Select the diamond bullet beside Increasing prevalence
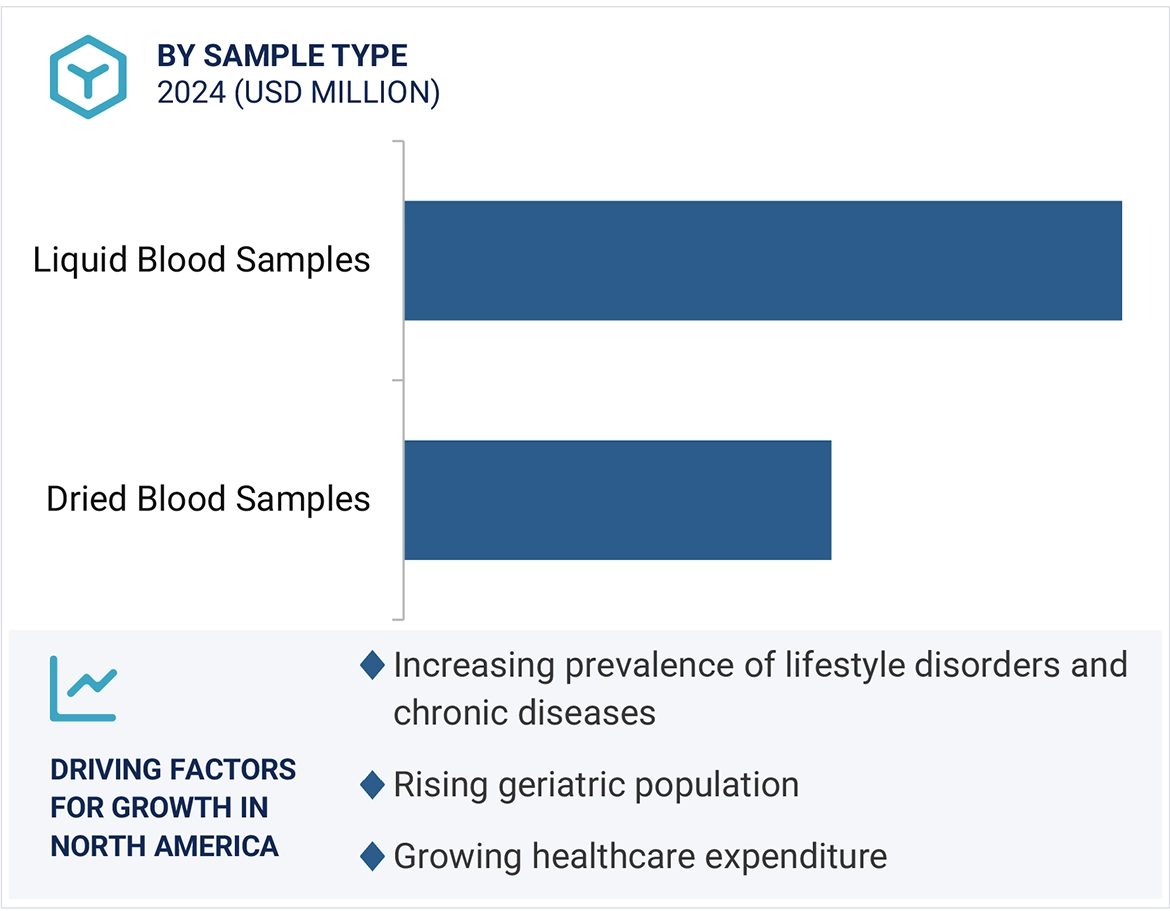Image resolution: width=1170 pixels, height=911 pixels. [x=372, y=665]
